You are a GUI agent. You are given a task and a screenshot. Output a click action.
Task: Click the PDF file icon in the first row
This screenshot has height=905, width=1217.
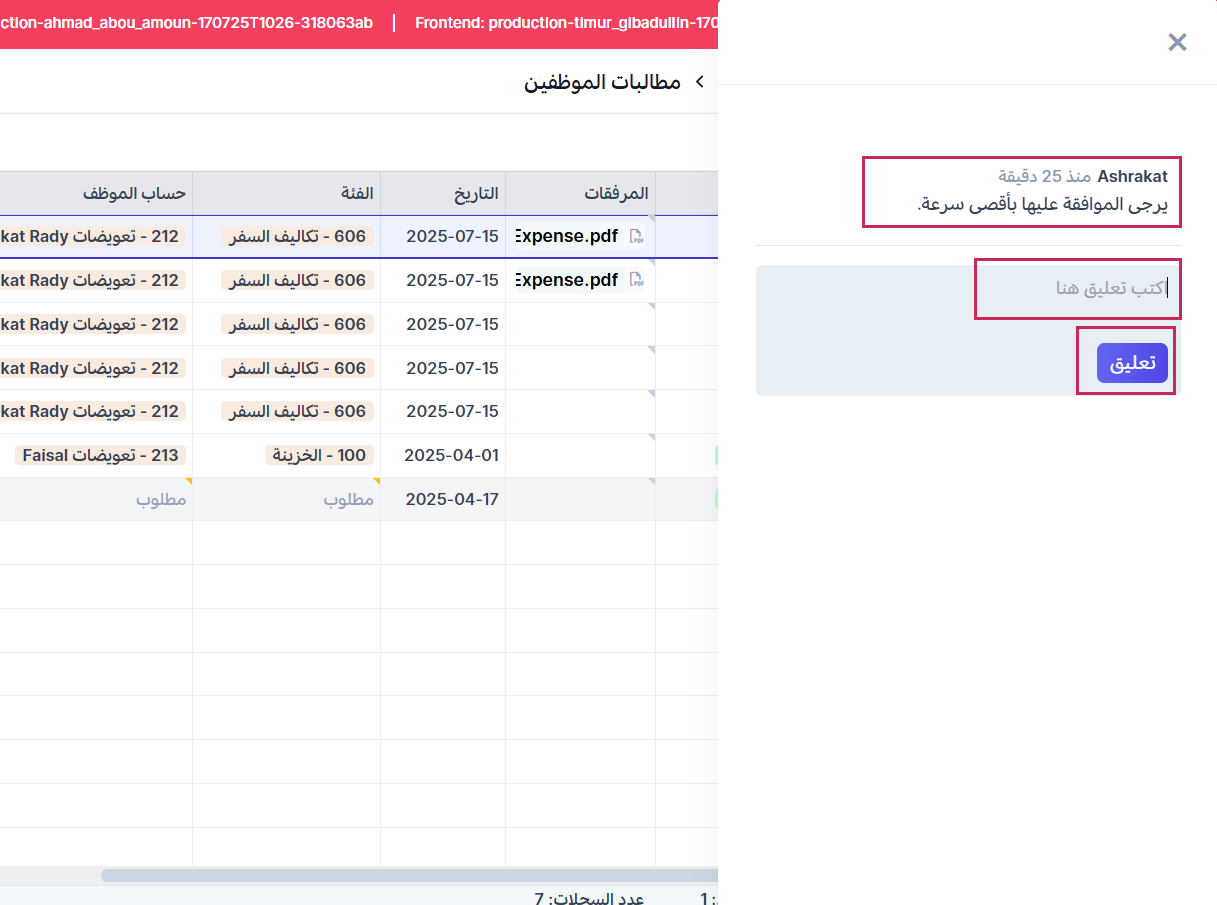(636, 237)
